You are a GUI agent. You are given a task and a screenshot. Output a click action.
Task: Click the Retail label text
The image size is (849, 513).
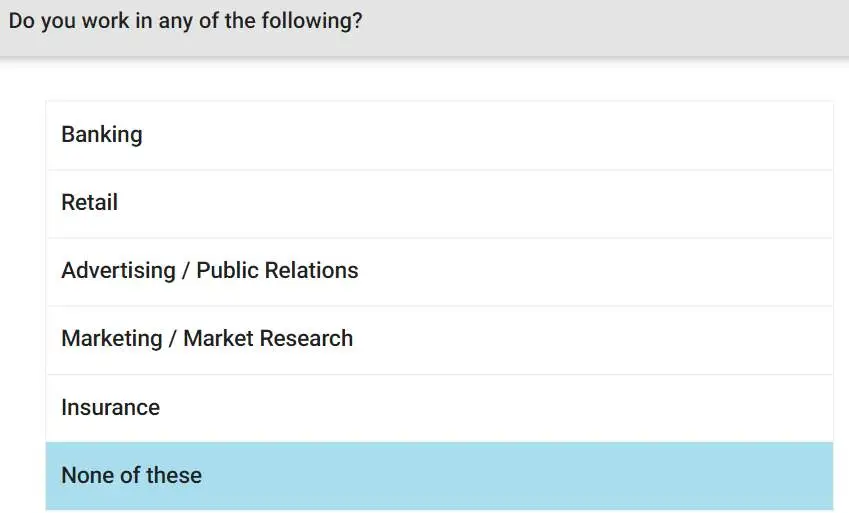pyautogui.click(x=89, y=203)
